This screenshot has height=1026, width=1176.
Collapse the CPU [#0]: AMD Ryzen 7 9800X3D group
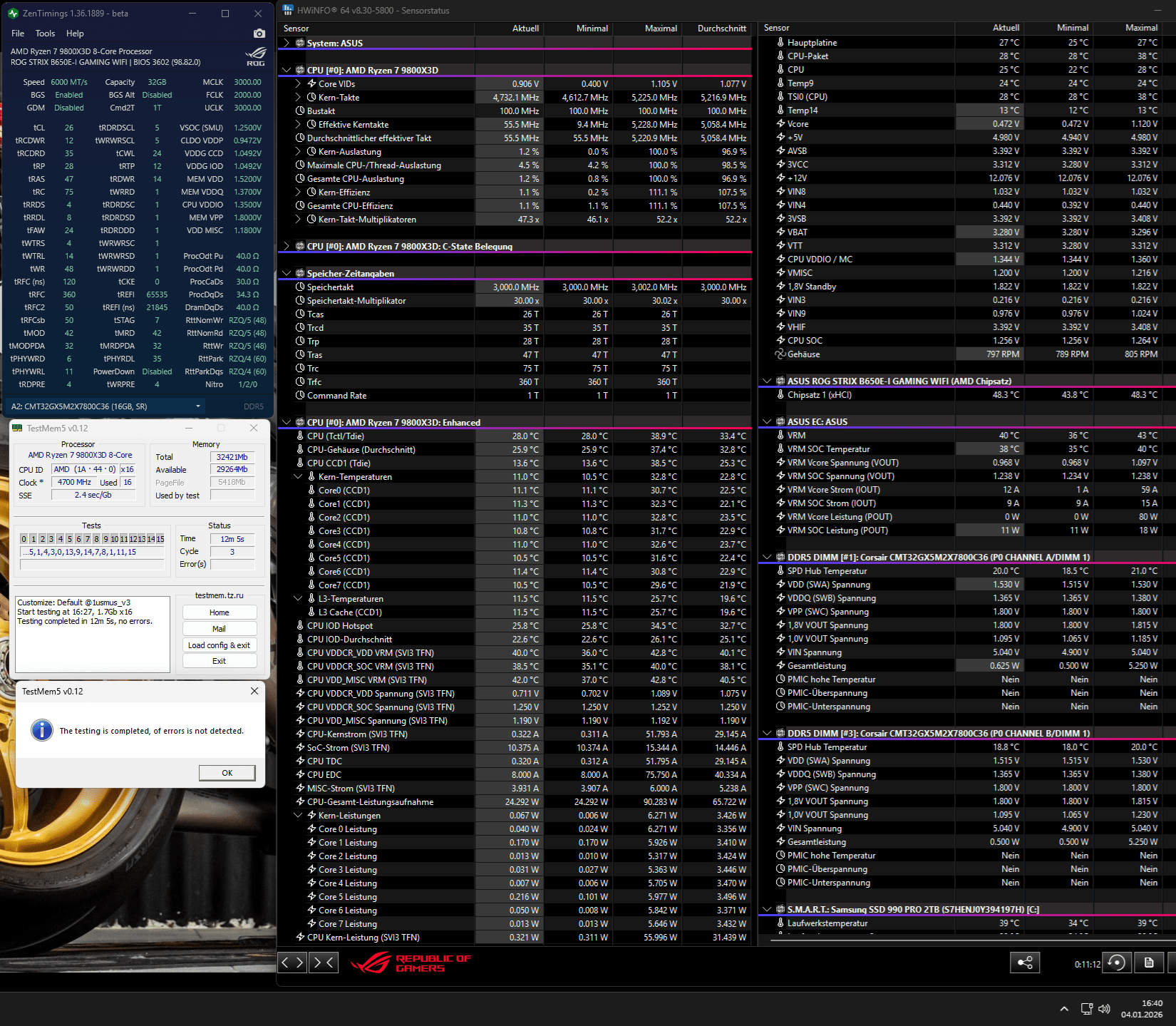coord(287,70)
